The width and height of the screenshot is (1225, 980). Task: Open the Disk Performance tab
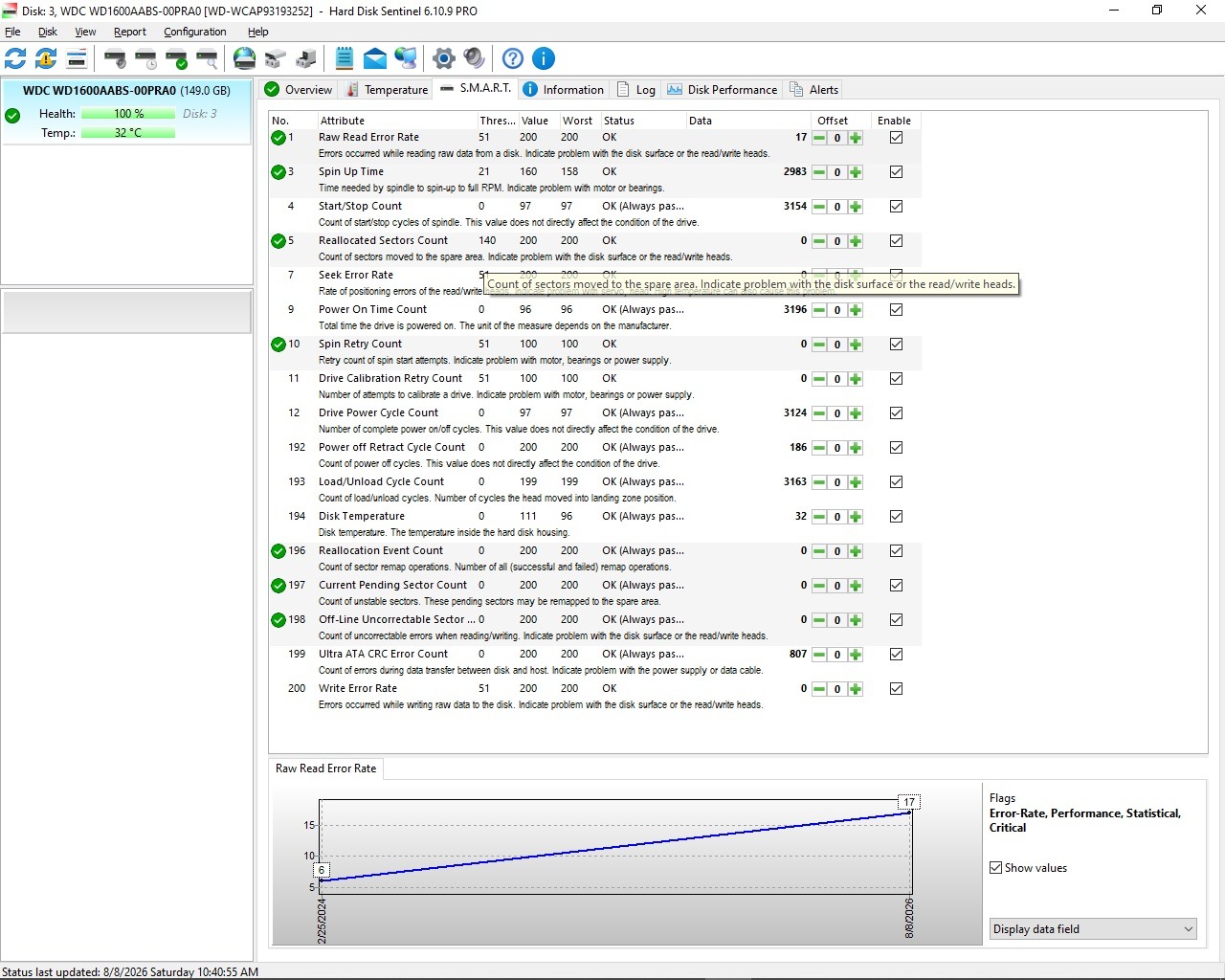click(x=723, y=90)
